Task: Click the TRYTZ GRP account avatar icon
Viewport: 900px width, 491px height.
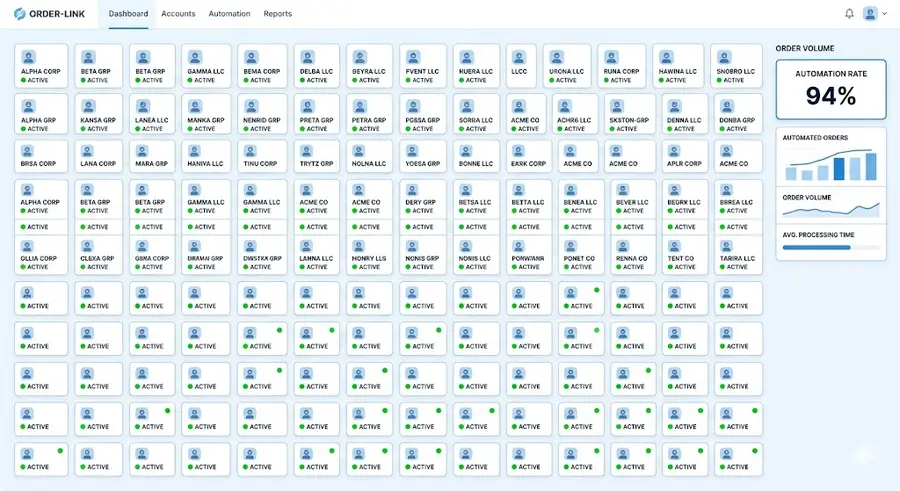Action: click(x=307, y=151)
